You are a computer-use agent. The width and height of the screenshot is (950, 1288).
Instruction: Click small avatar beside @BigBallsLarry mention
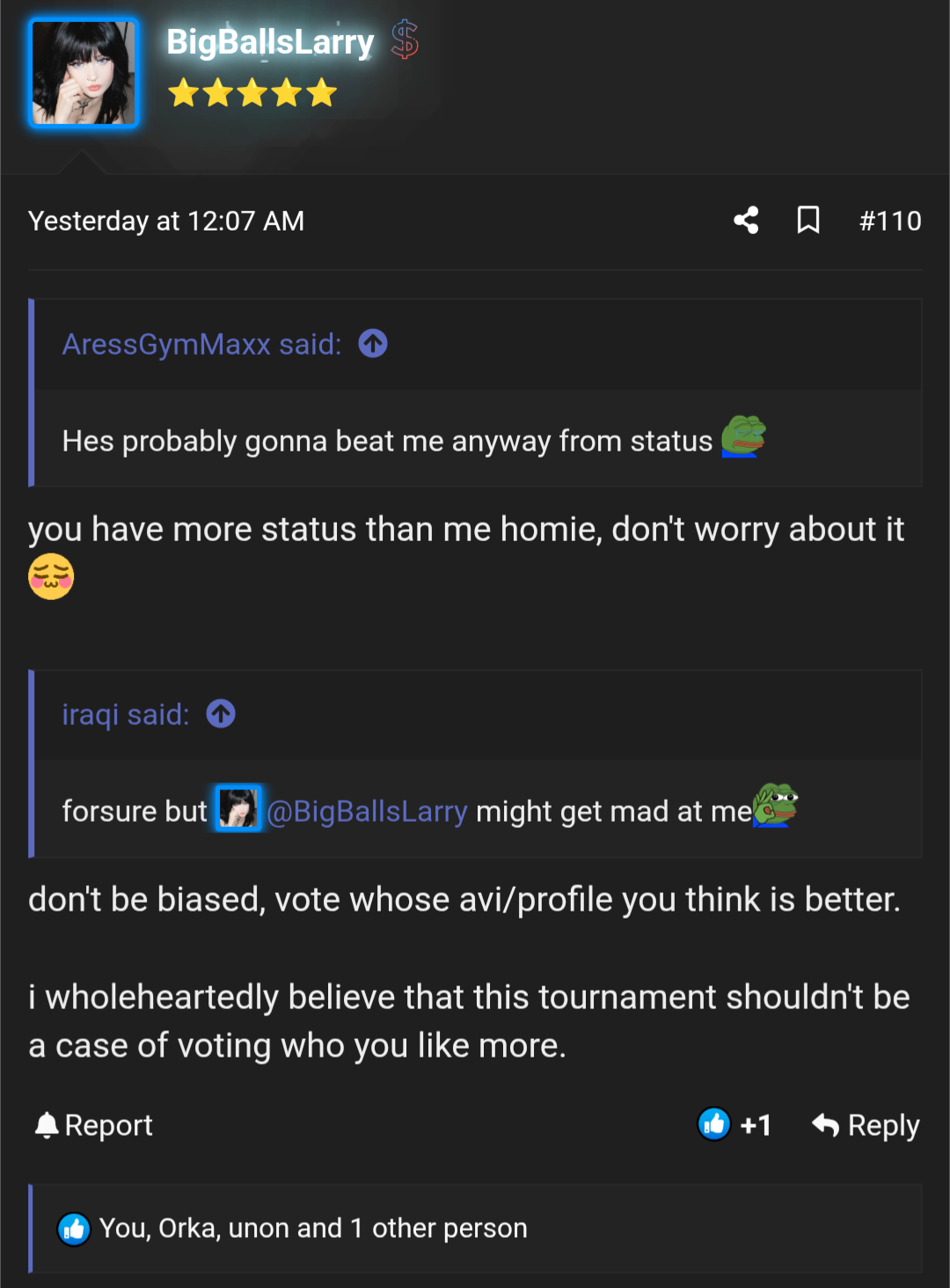tap(238, 809)
